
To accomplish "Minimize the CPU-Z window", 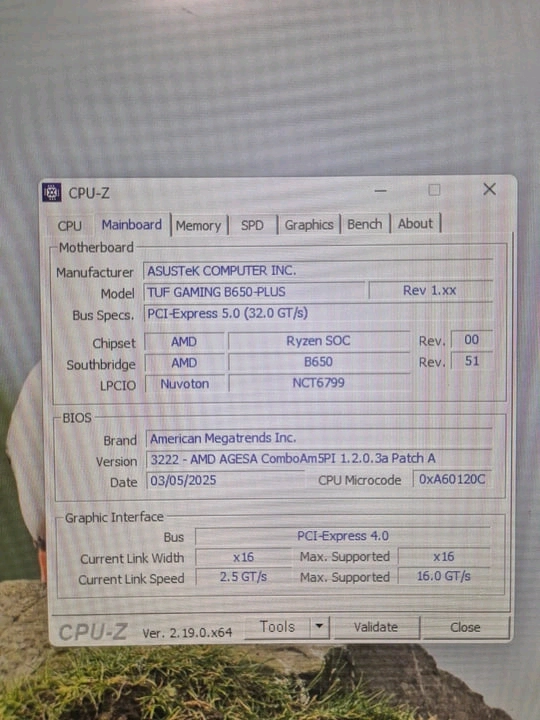I will pos(380,190).
